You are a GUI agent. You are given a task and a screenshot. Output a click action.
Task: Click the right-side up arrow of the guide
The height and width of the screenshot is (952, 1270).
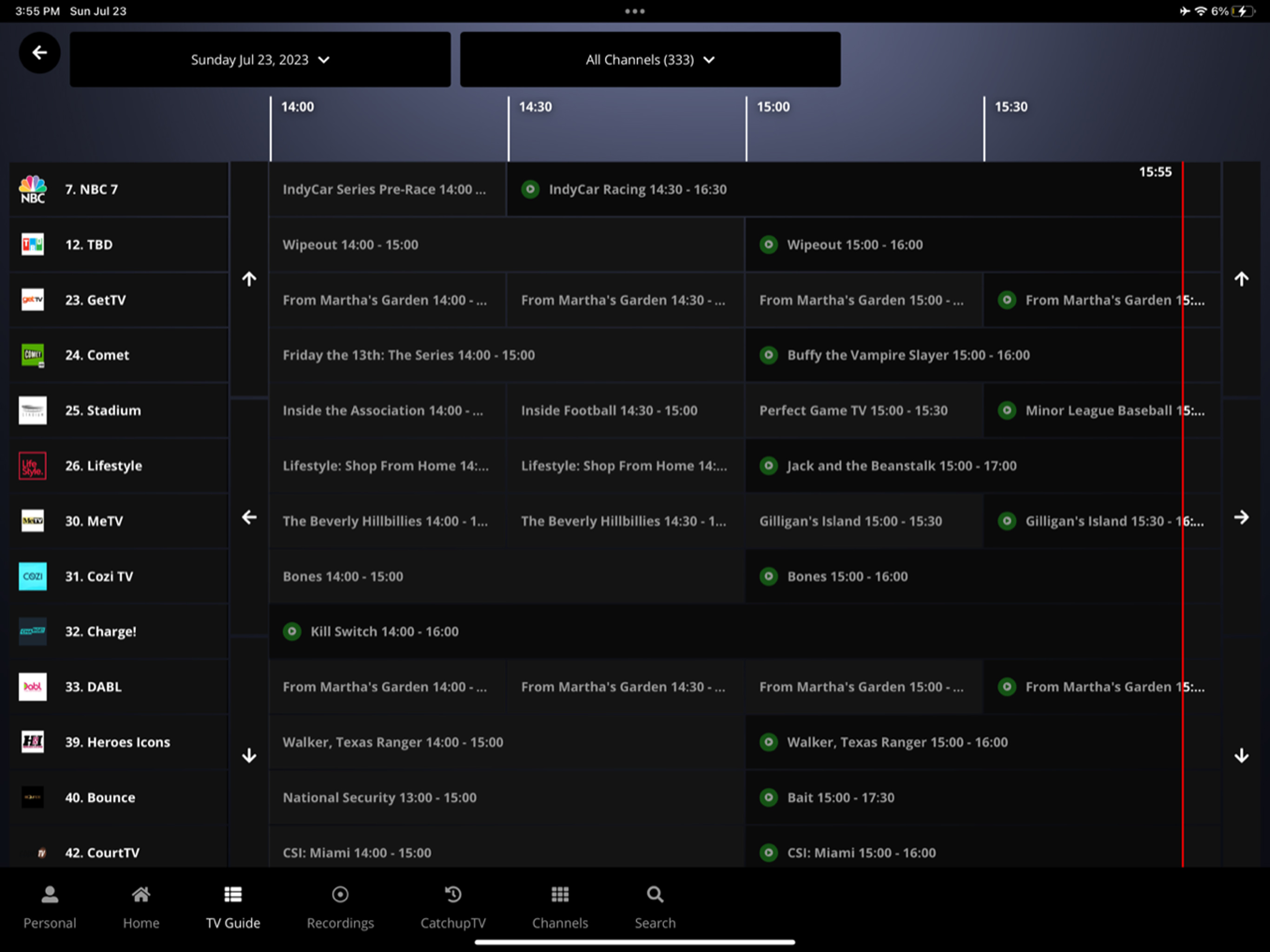[1241, 279]
